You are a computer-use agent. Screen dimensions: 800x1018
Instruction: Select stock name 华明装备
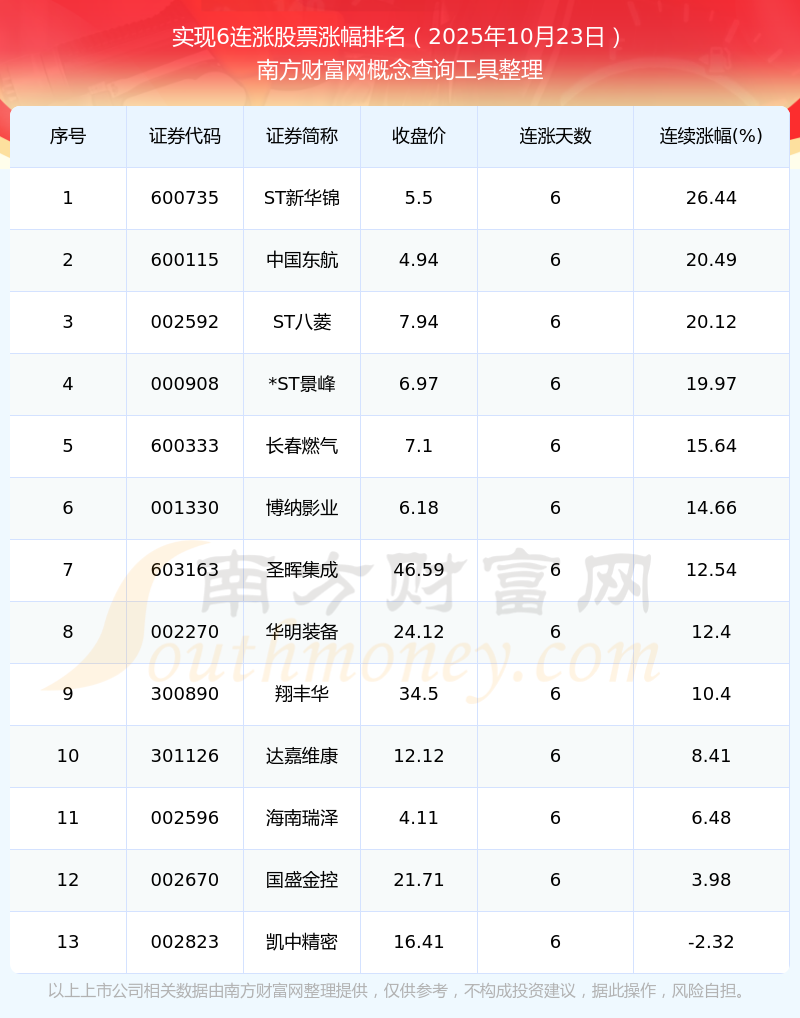(302, 632)
